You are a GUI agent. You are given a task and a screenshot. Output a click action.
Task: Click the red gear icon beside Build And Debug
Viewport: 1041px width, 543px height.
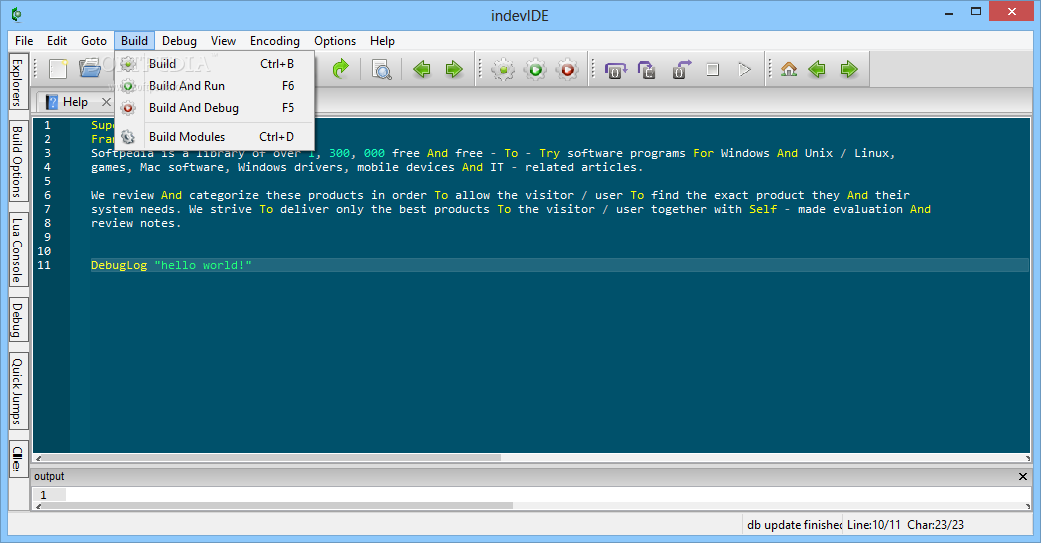[128, 108]
